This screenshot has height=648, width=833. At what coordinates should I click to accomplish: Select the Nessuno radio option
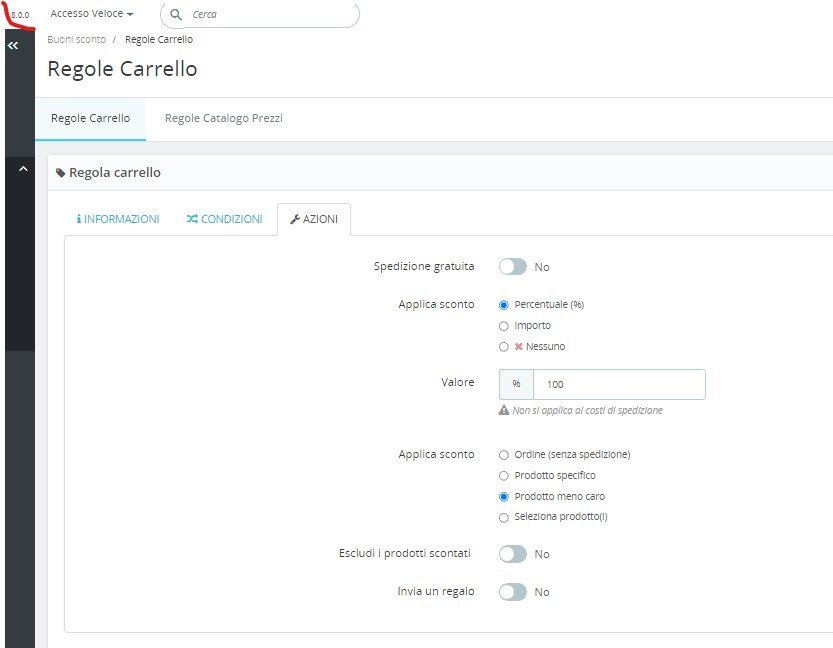point(504,347)
